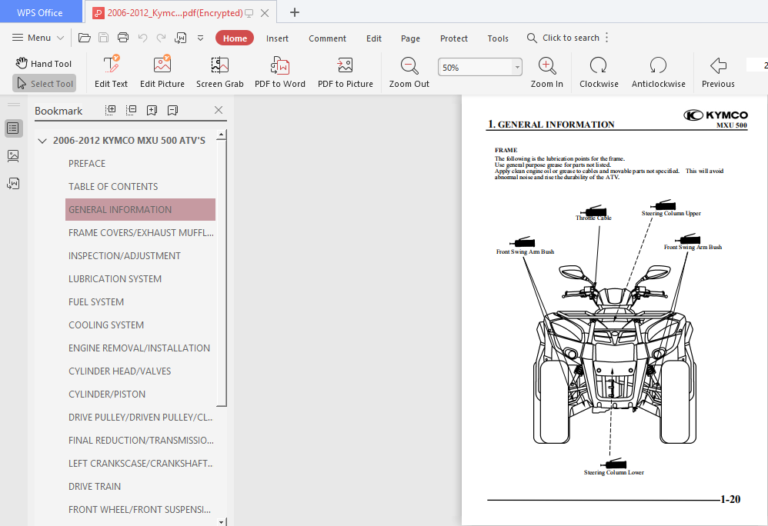Click the PDF to Picture converter

click(x=345, y=72)
